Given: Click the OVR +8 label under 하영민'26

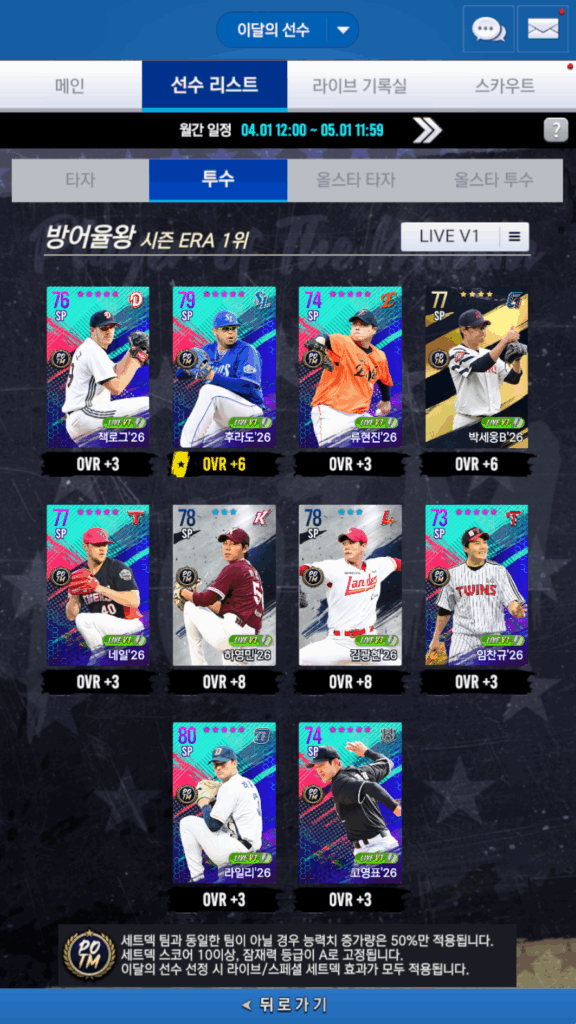Looking at the screenshot, I should (224, 682).
